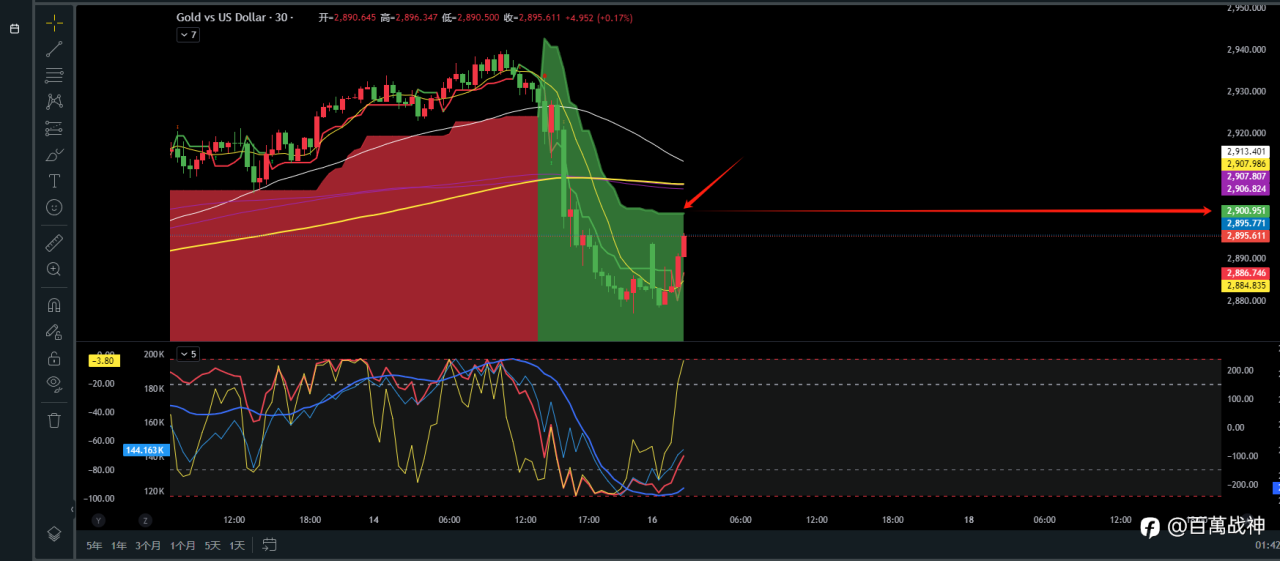1280x561 pixels.
Task: Toggle stay in drawing mode
Action: (54, 331)
